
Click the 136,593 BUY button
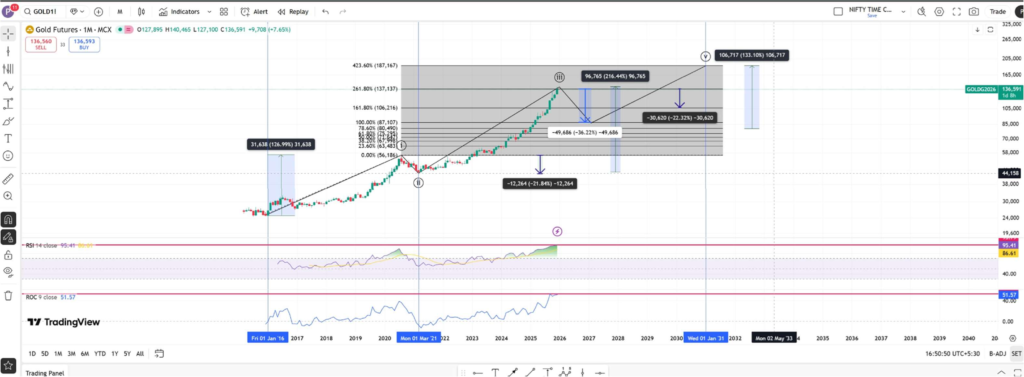(x=83, y=44)
